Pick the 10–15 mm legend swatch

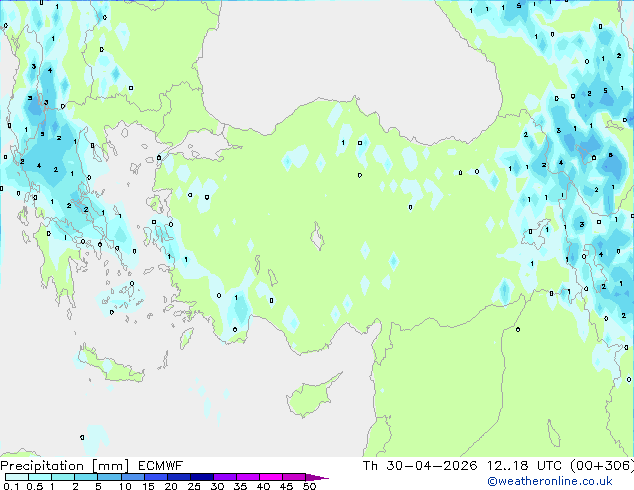[132, 477]
